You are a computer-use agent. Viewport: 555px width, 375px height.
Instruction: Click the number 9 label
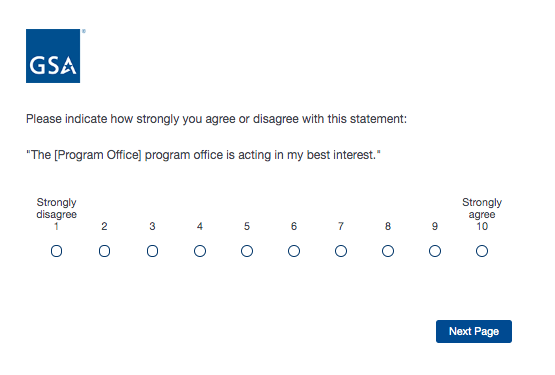point(435,226)
